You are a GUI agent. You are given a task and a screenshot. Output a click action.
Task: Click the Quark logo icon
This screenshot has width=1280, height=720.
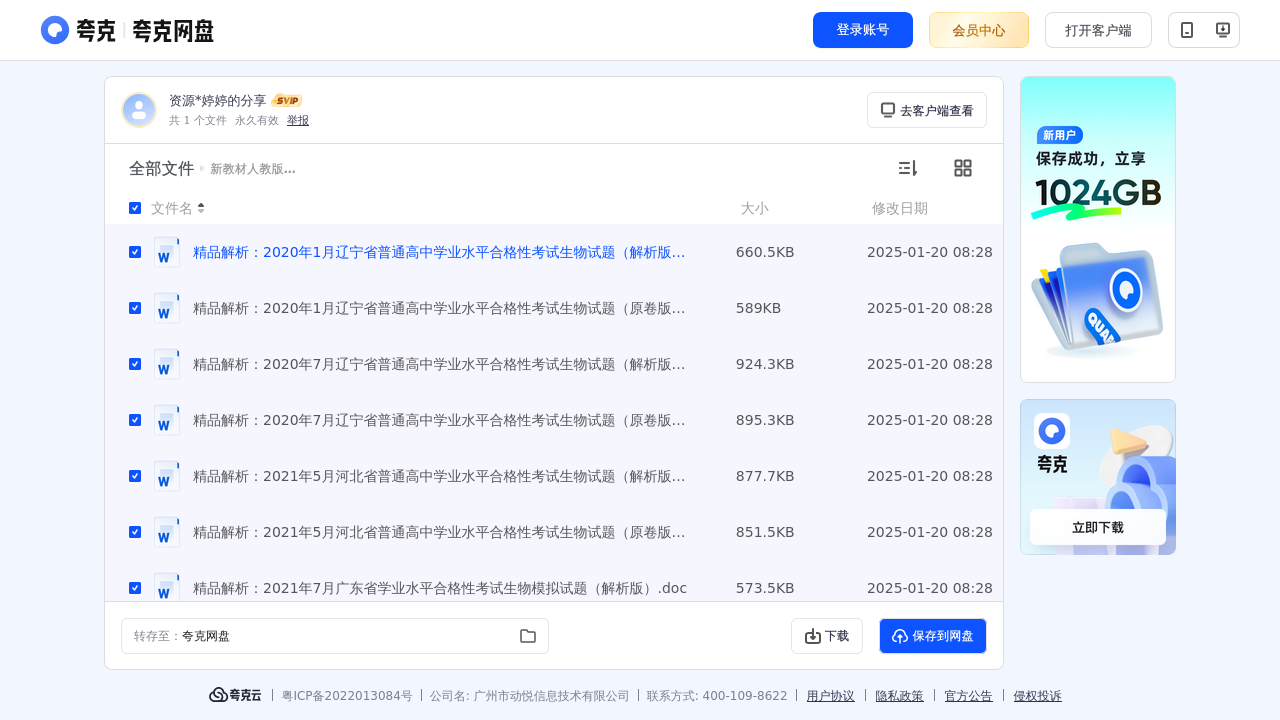tap(55, 30)
